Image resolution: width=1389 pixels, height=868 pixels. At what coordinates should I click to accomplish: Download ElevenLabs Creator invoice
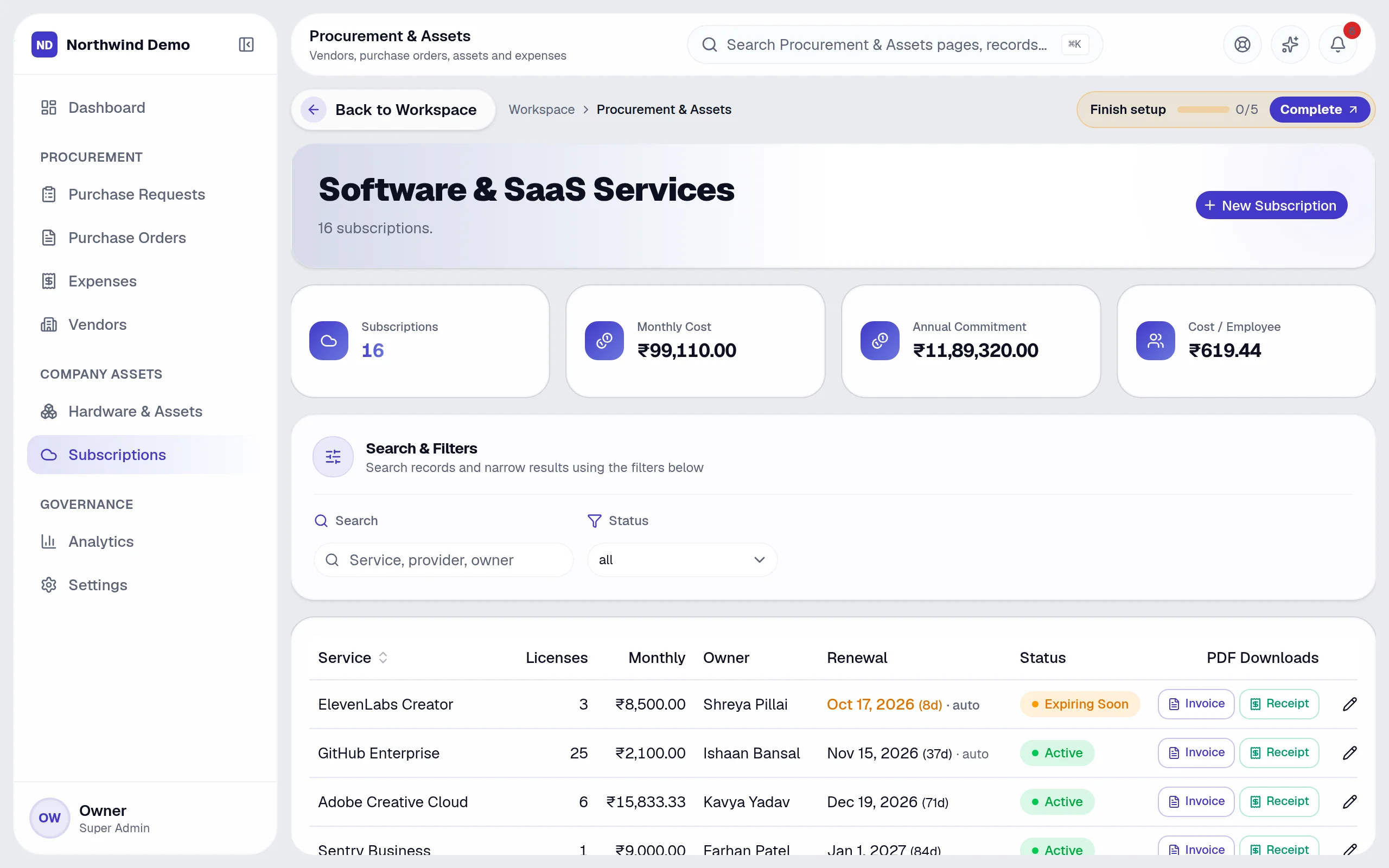(x=1196, y=704)
